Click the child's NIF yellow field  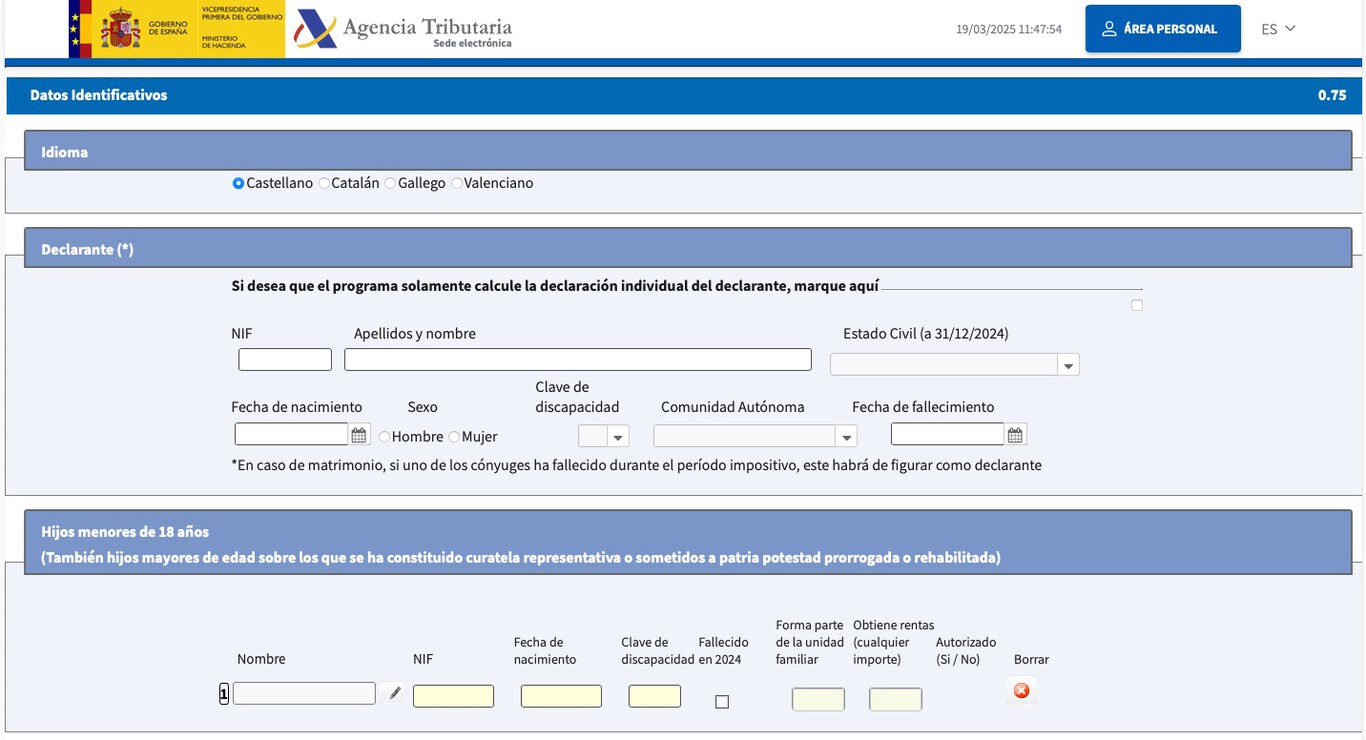pyautogui.click(x=453, y=696)
